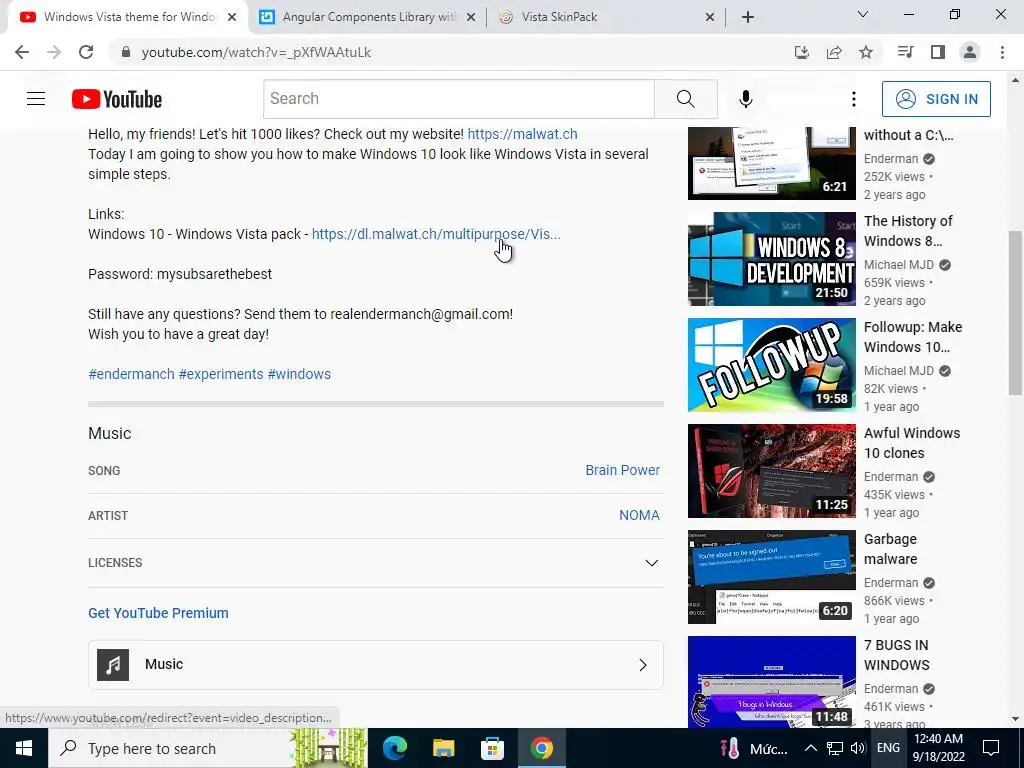Open the dl.malwat.ch Vista pack link
1024x768 pixels.
click(x=436, y=234)
